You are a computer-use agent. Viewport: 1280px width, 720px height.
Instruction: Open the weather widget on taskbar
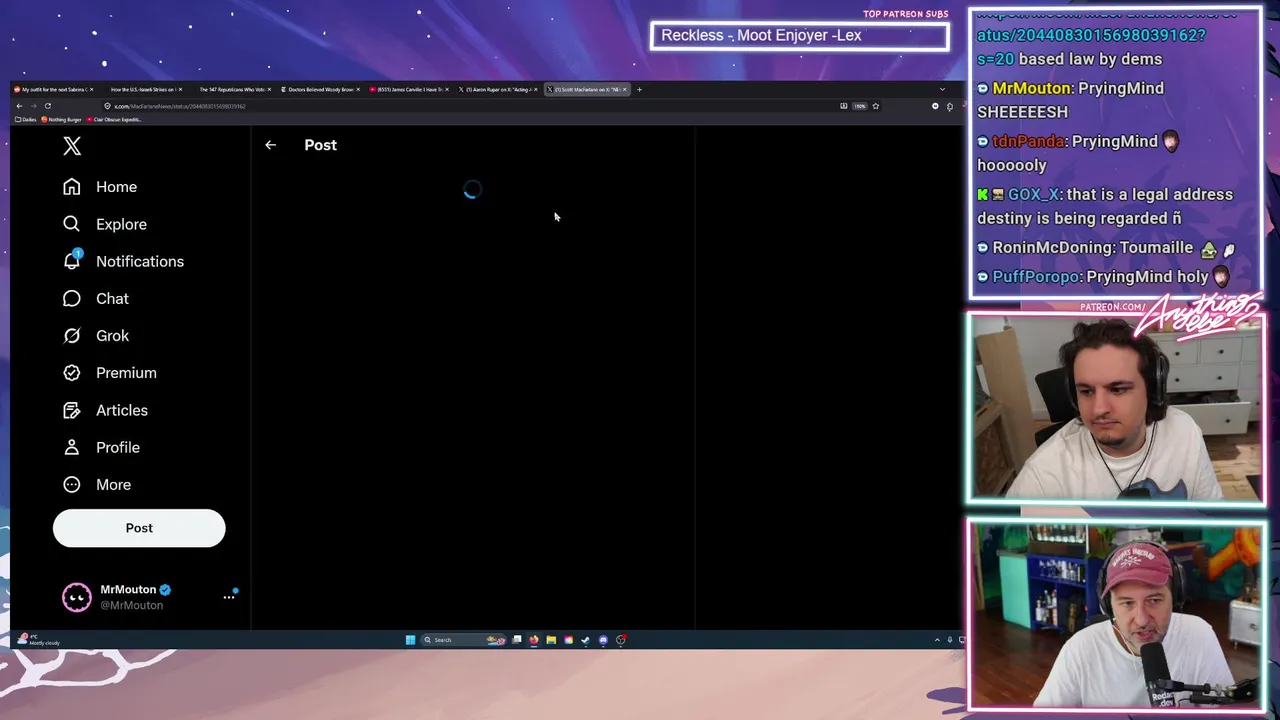[x=38, y=639]
